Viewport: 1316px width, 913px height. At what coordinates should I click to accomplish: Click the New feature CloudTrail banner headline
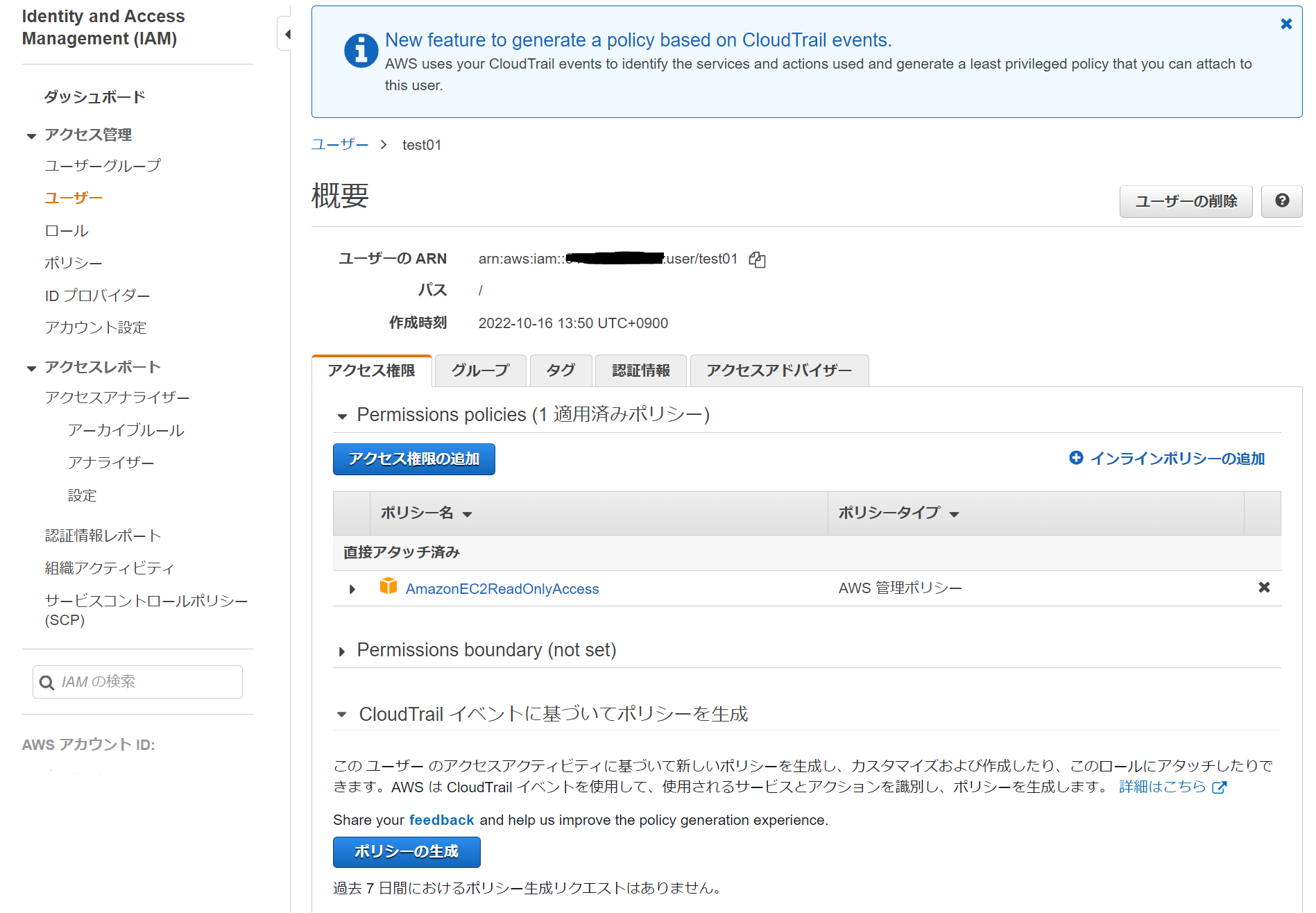[638, 40]
